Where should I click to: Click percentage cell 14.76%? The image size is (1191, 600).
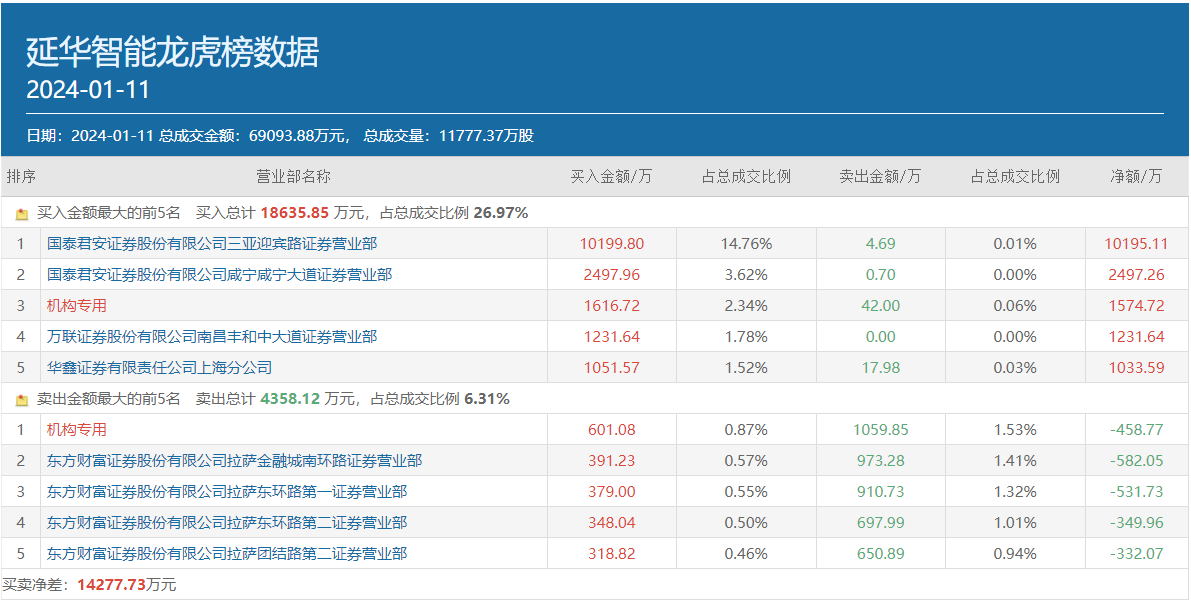pos(746,244)
